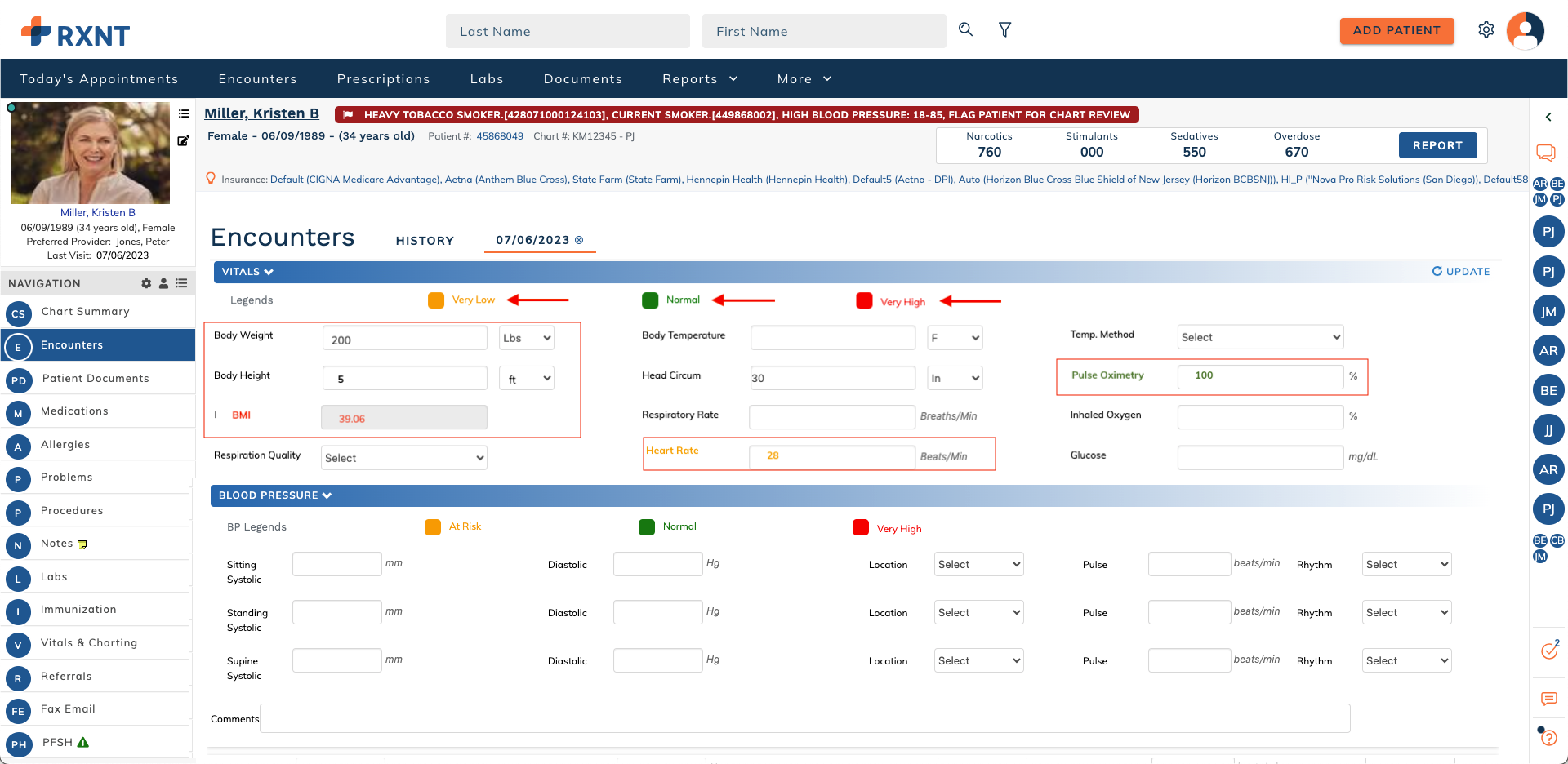Open the Body Weight unit dropdown

(x=527, y=338)
